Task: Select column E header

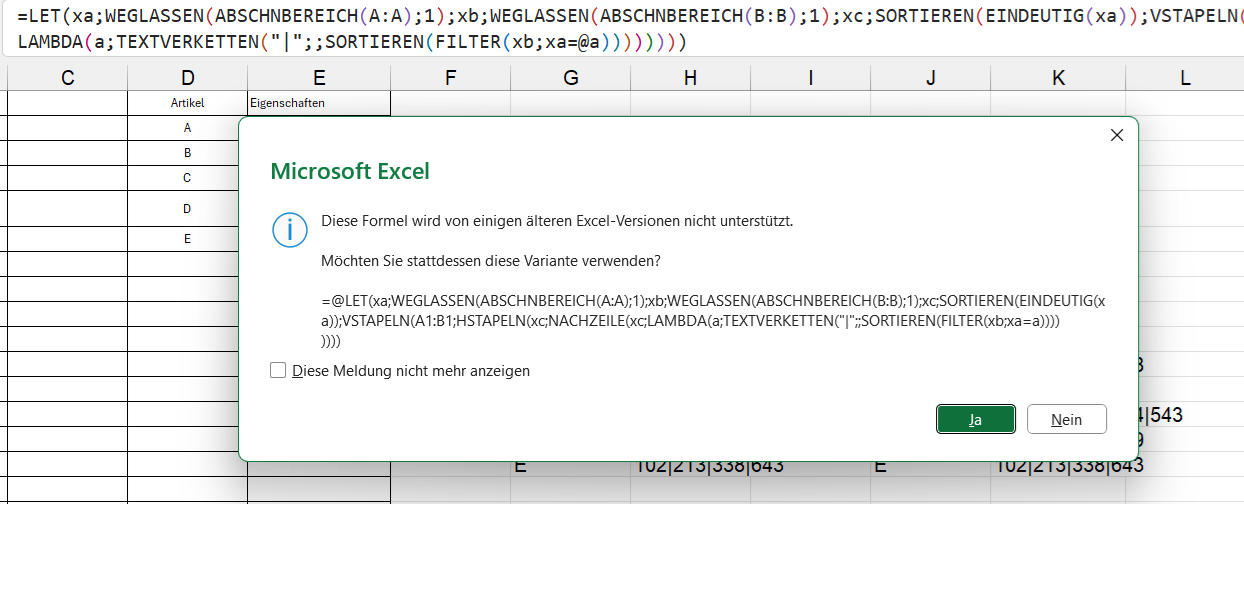Action: pos(319,78)
